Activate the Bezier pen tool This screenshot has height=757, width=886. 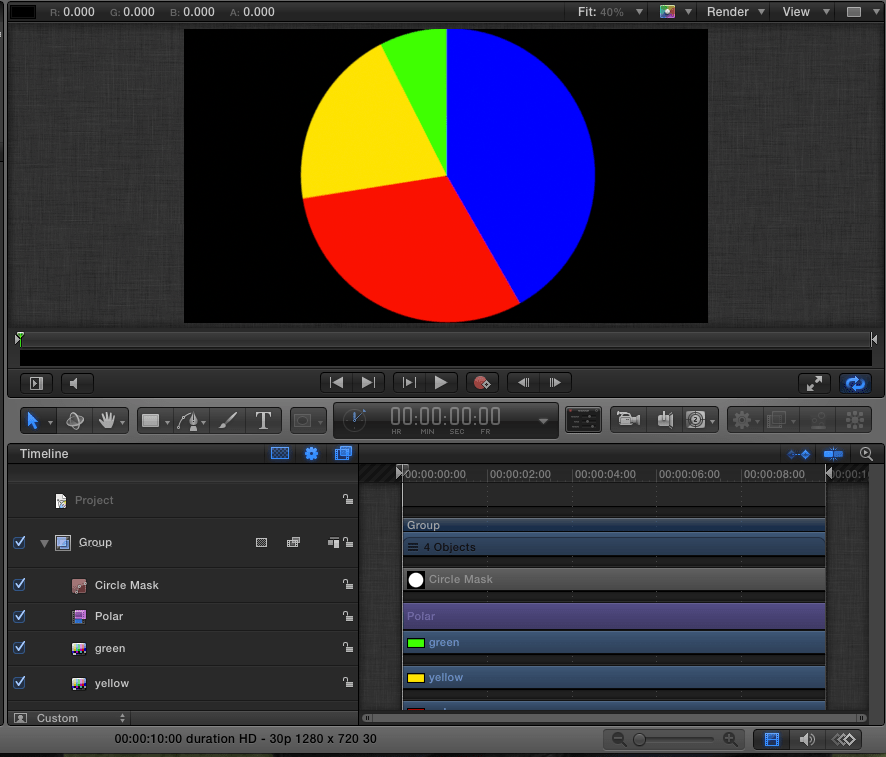[189, 421]
